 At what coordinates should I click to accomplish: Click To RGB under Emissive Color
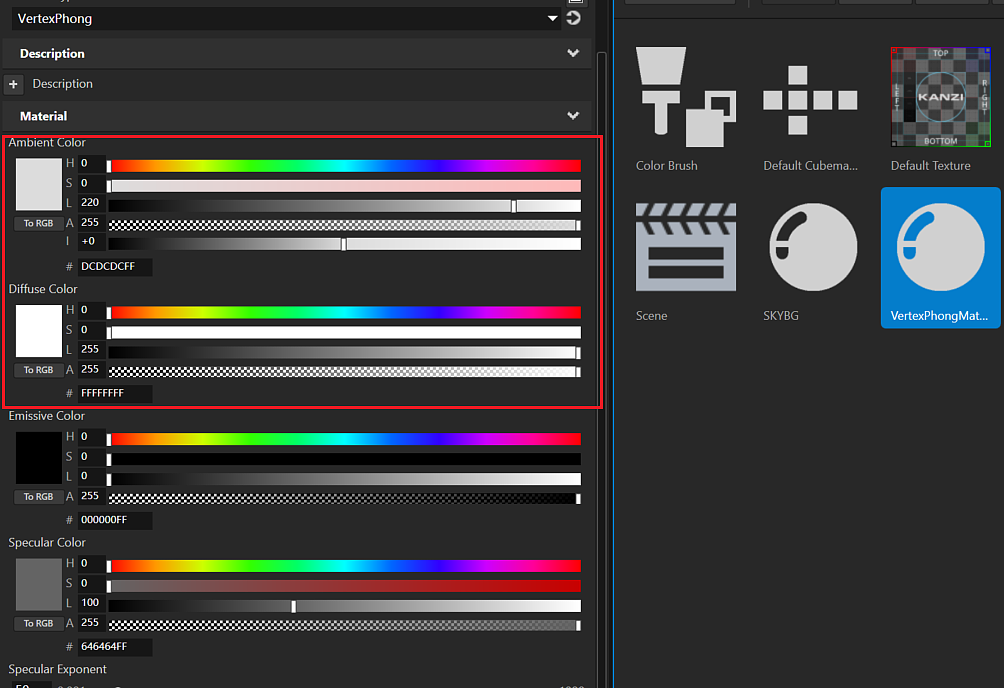coord(38,497)
